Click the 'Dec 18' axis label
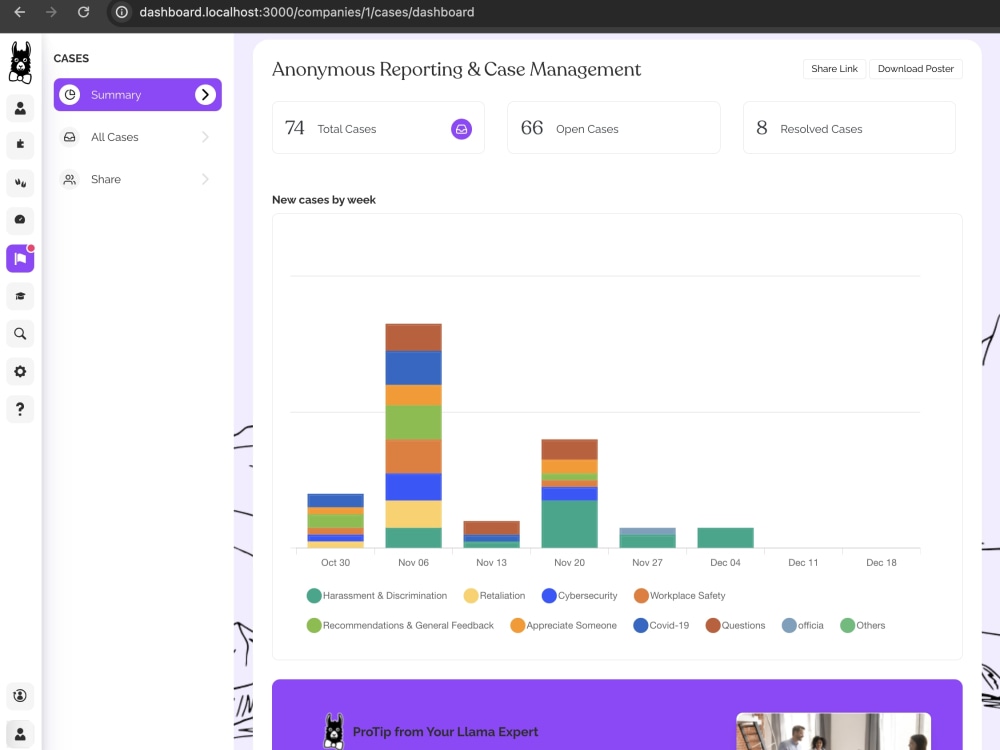This screenshot has height=750, width=1000. coord(881,562)
